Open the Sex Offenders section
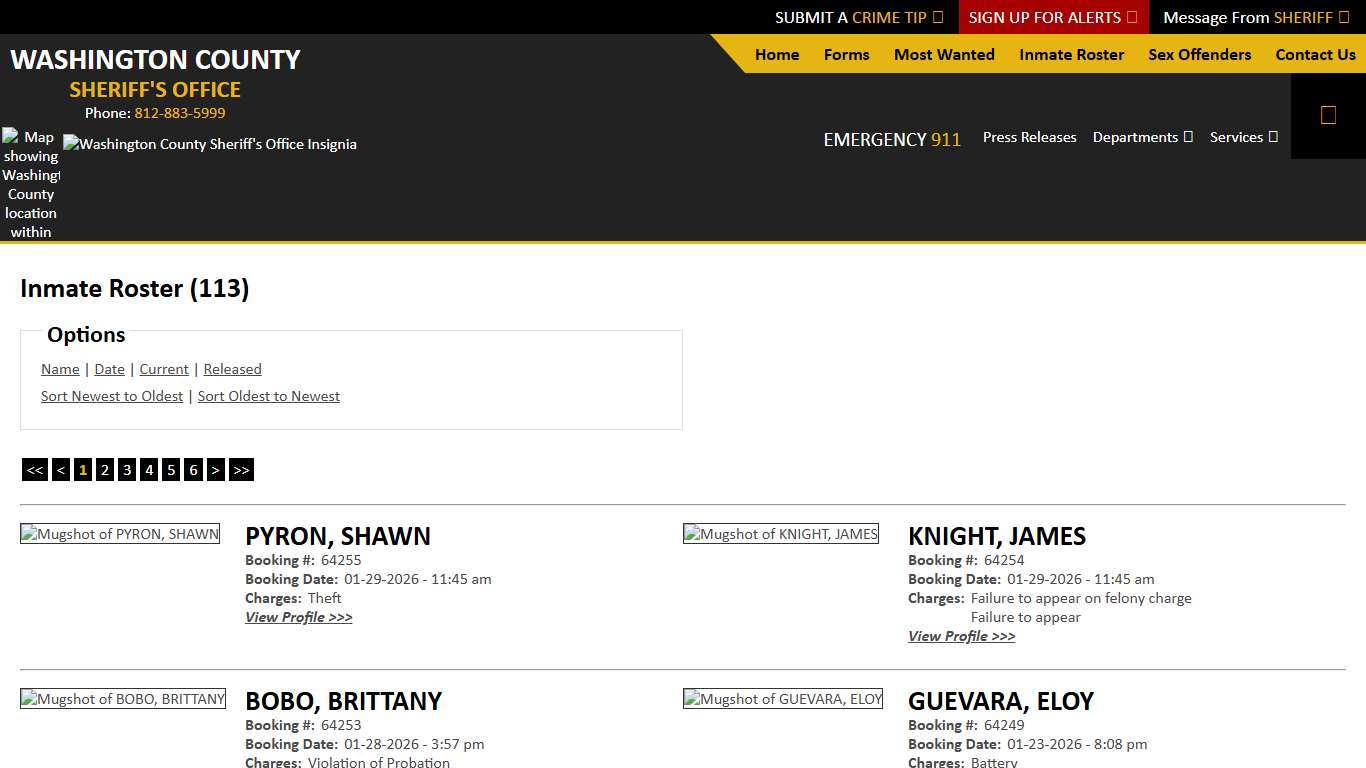The width and height of the screenshot is (1366, 768). (1199, 55)
